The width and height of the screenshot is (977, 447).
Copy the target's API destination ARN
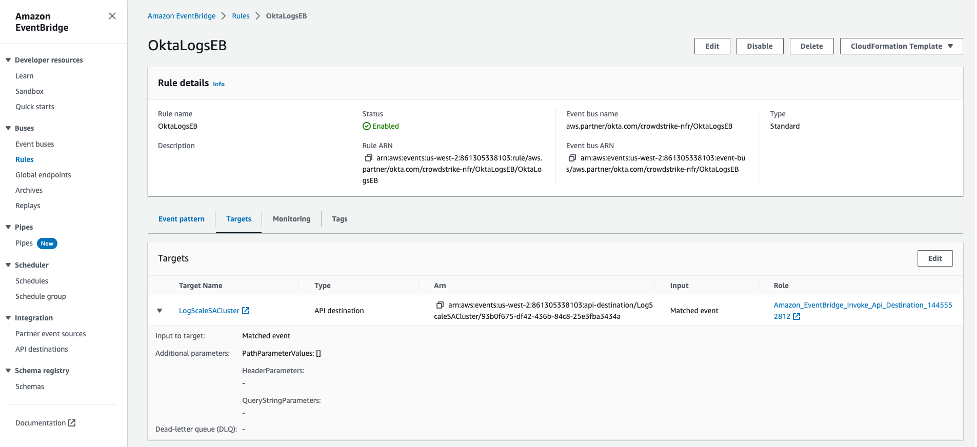click(440, 304)
